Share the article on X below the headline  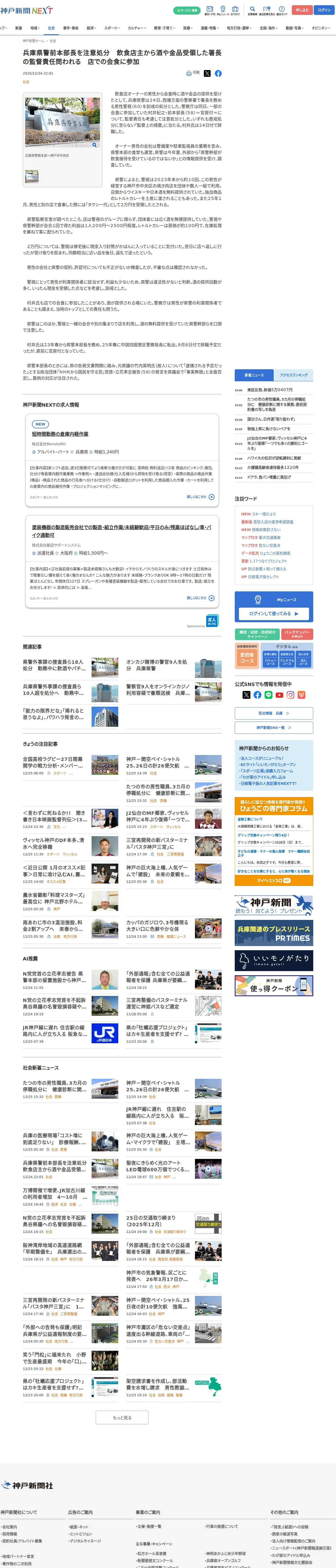point(207,73)
